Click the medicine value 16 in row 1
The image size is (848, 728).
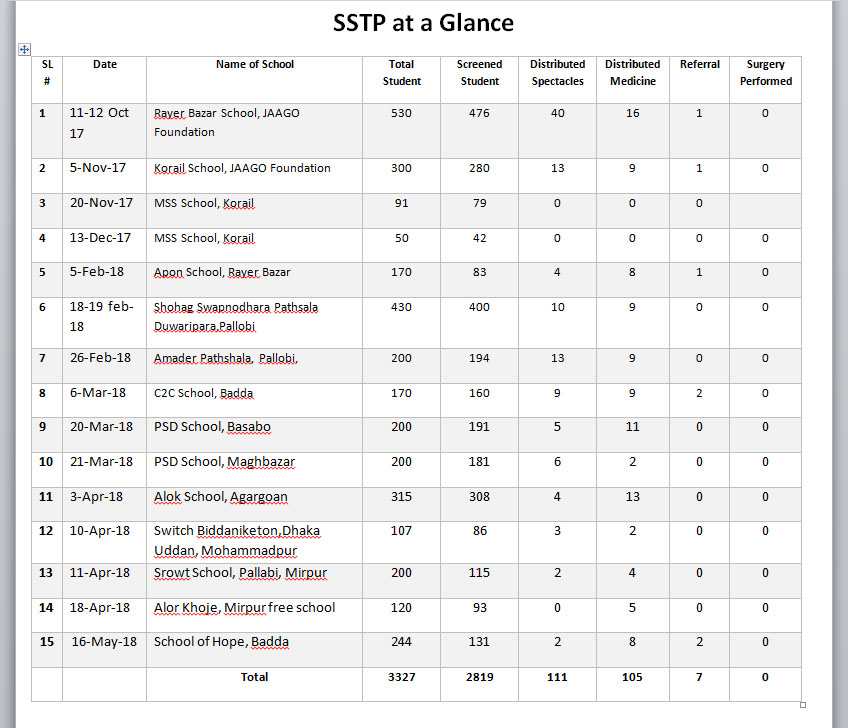[633, 113]
